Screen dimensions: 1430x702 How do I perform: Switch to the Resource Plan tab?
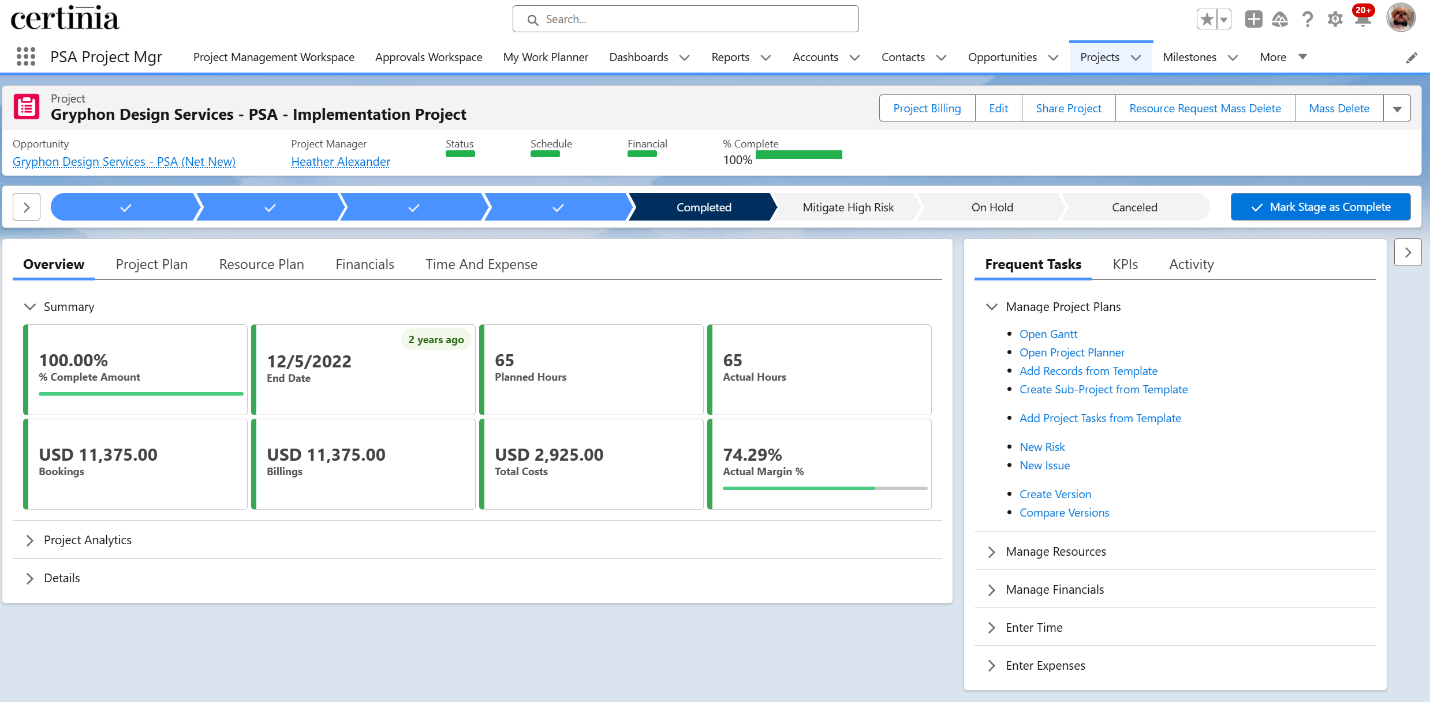(262, 264)
